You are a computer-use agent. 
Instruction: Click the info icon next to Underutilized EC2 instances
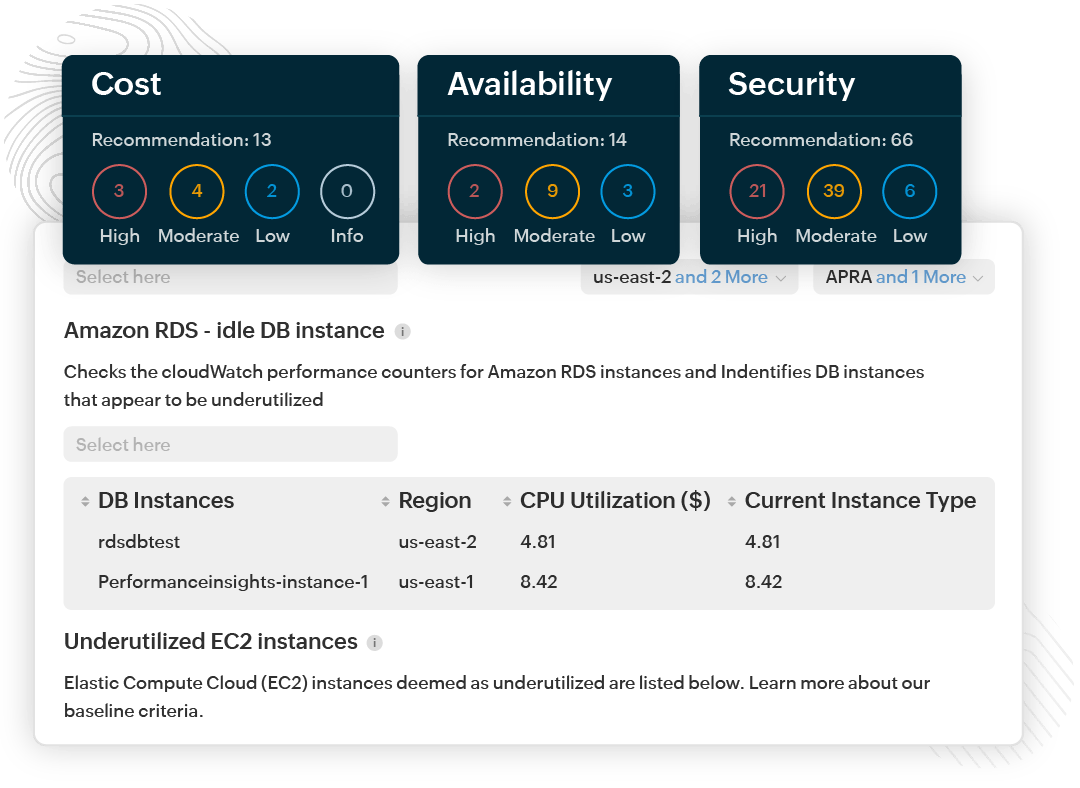point(375,643)
